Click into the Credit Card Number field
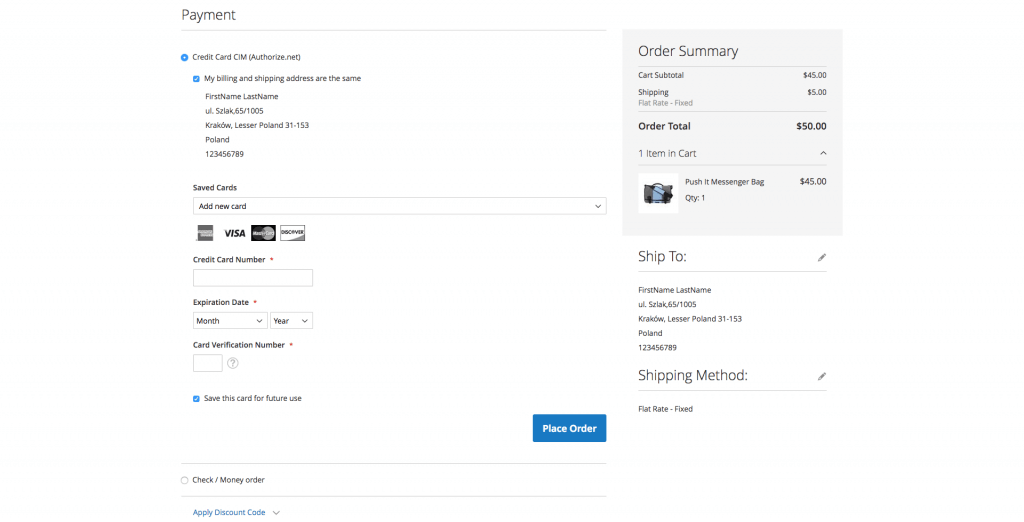The width and height of the screenshot is (1024, 522). [253, 278]
